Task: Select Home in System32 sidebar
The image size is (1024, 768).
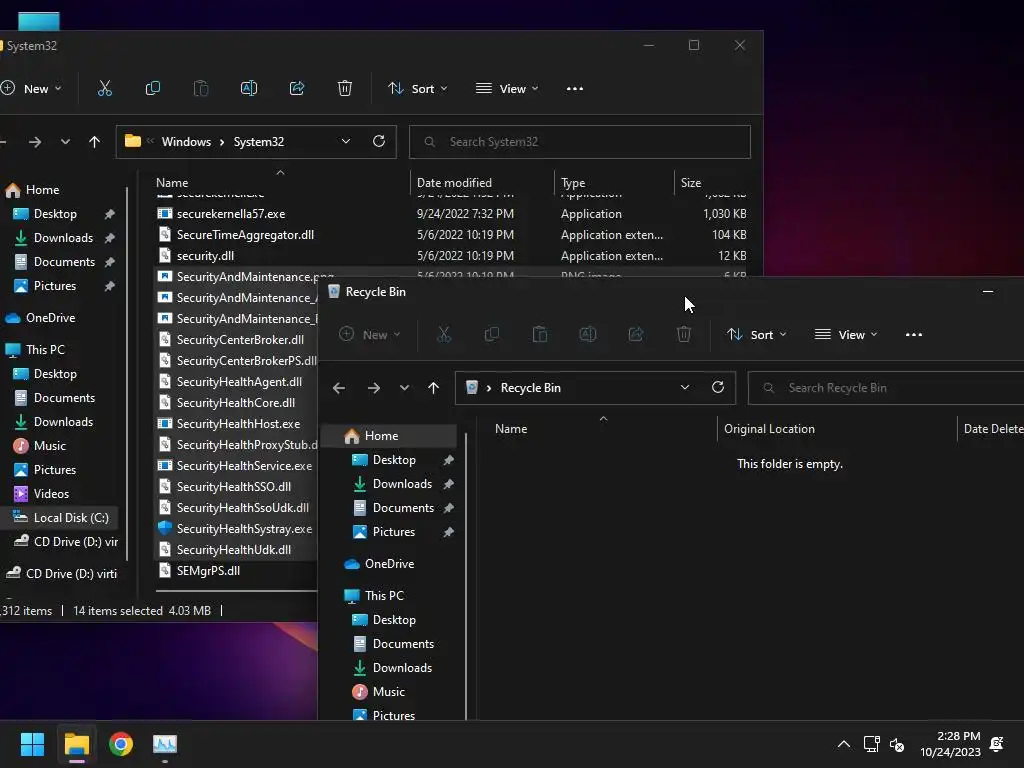Action: click(42, 189)
